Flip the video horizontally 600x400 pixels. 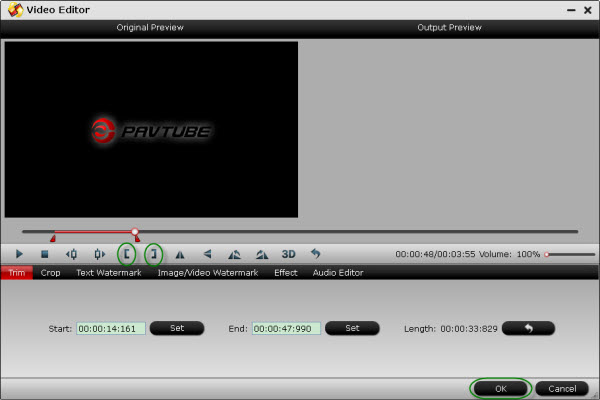tap(180, 255)
